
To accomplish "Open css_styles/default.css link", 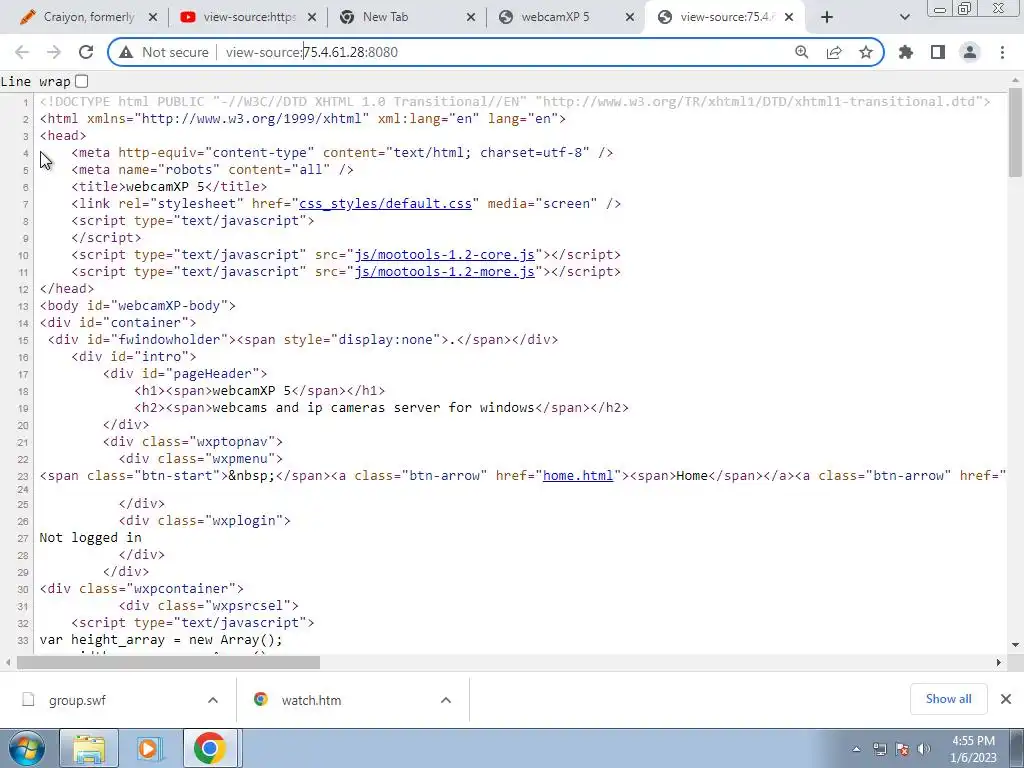I will 385,204.
